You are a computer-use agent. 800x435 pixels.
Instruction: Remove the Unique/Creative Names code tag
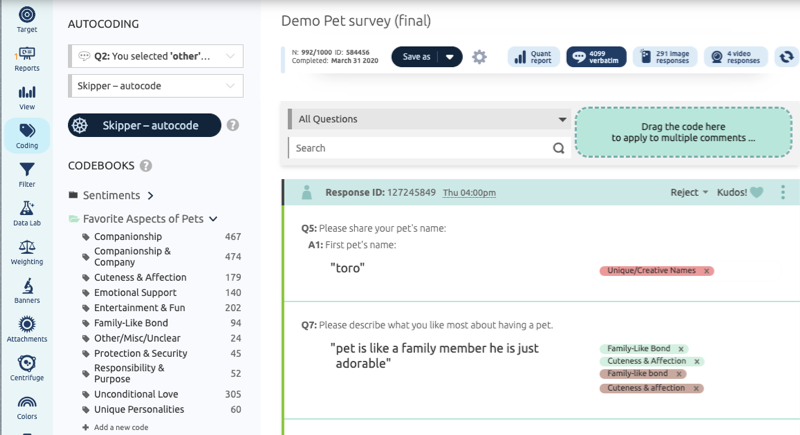[x=707, y=271]
